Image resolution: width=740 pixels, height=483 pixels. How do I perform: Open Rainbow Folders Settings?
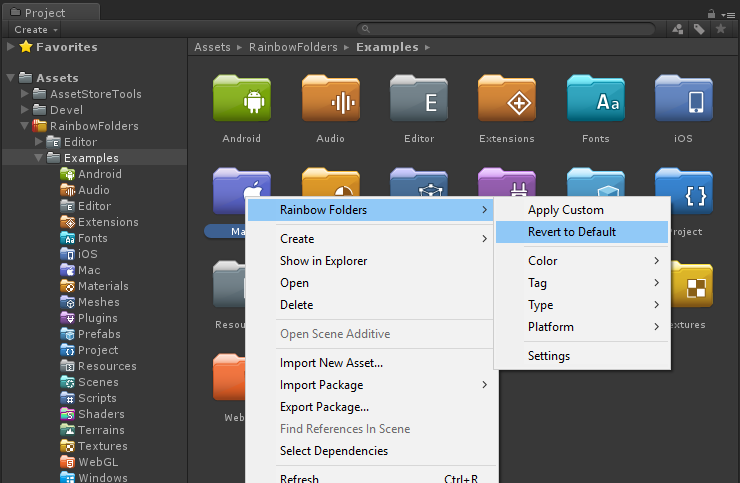(x=582, y=356)
